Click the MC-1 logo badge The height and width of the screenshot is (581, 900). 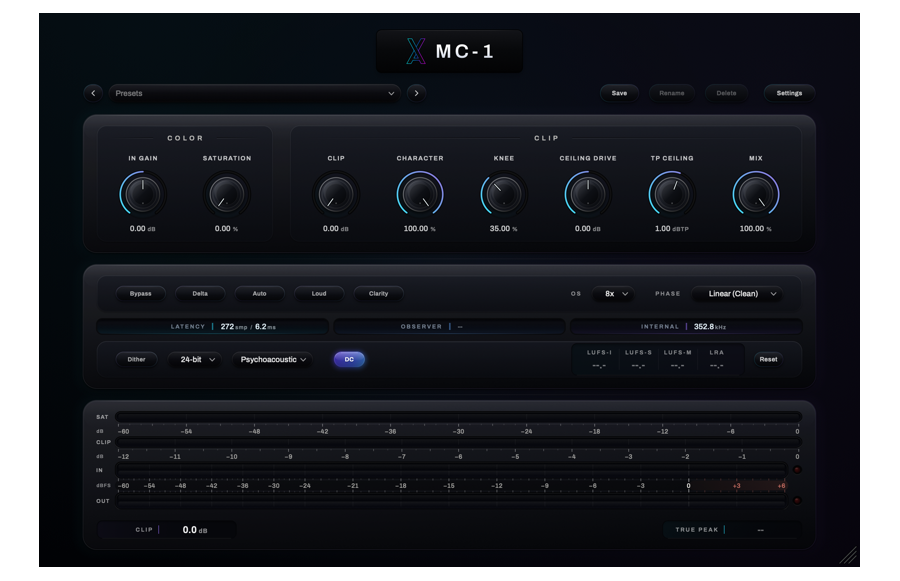pyautogui.click(x=449, y=51)
